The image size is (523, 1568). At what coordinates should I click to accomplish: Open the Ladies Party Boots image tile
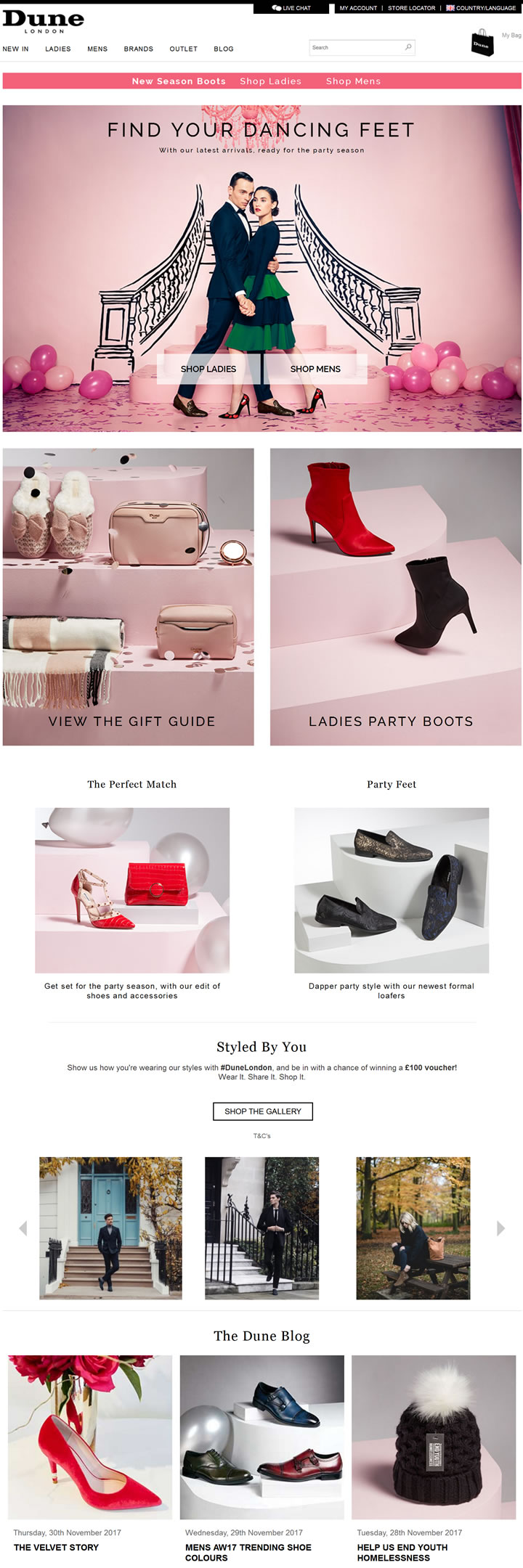point(396,597)
